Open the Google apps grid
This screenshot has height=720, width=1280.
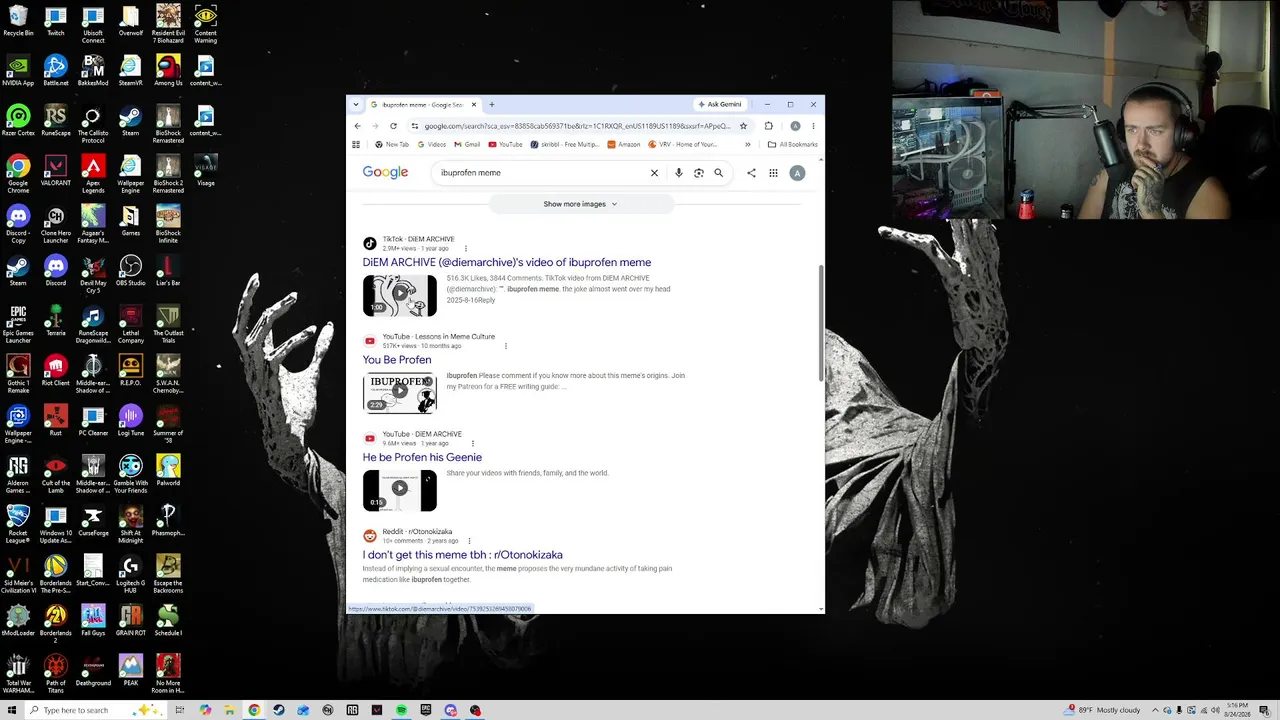(773, 173)
